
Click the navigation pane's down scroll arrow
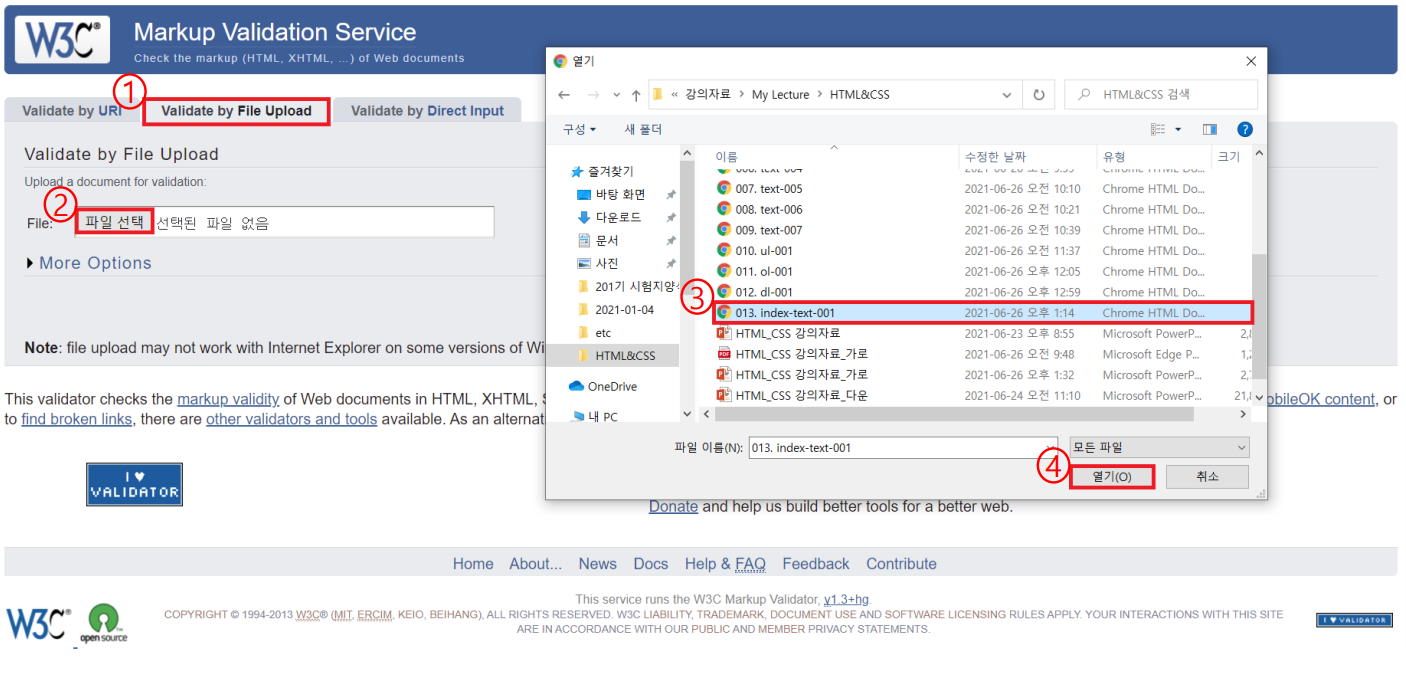(x=687, y=414)
